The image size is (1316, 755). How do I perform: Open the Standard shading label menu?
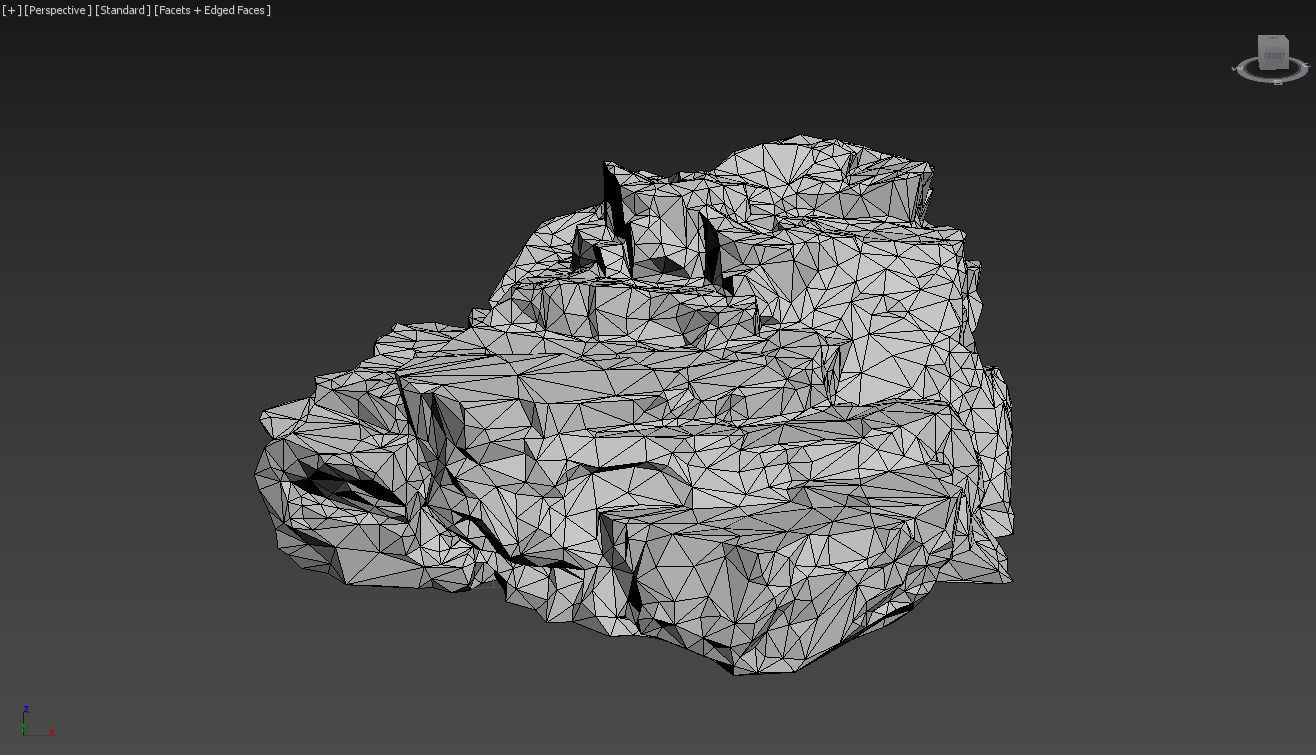(123, 10)
